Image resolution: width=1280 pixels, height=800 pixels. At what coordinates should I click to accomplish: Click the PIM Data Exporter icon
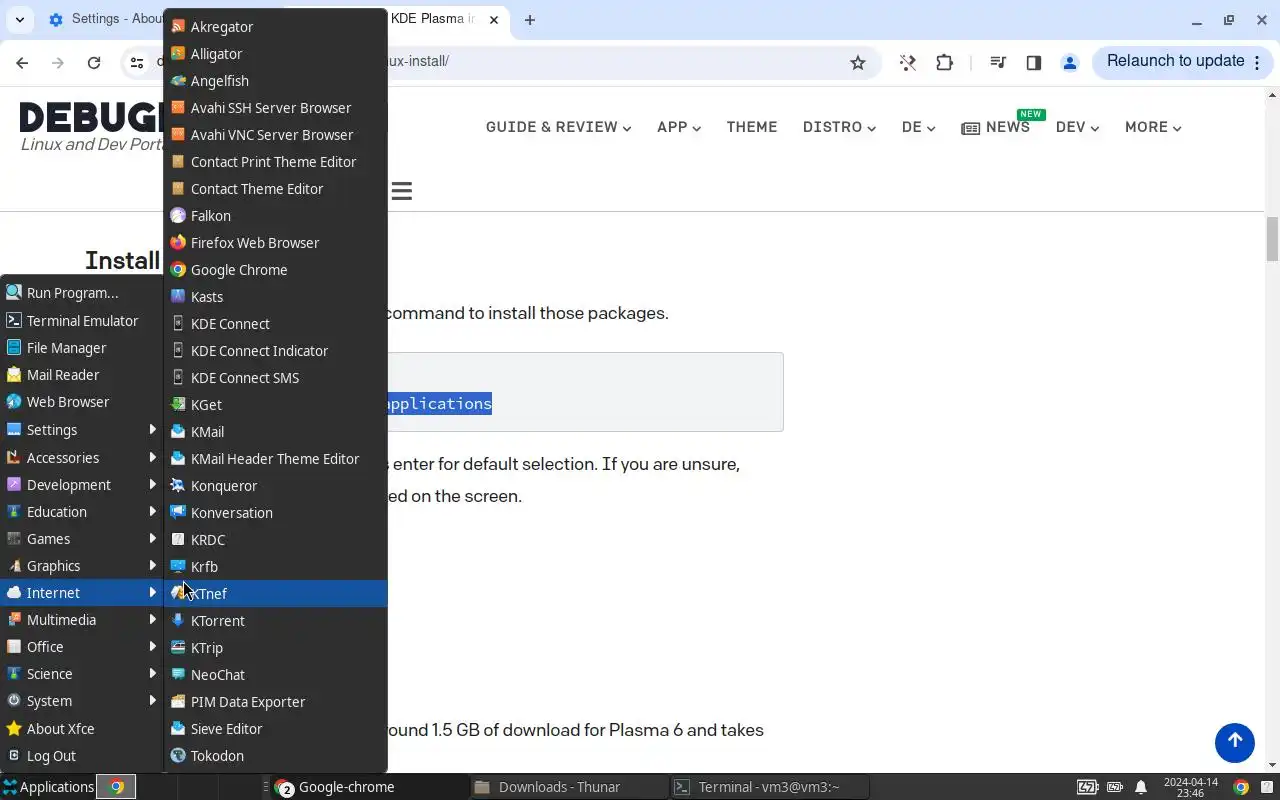click(178, 702)
